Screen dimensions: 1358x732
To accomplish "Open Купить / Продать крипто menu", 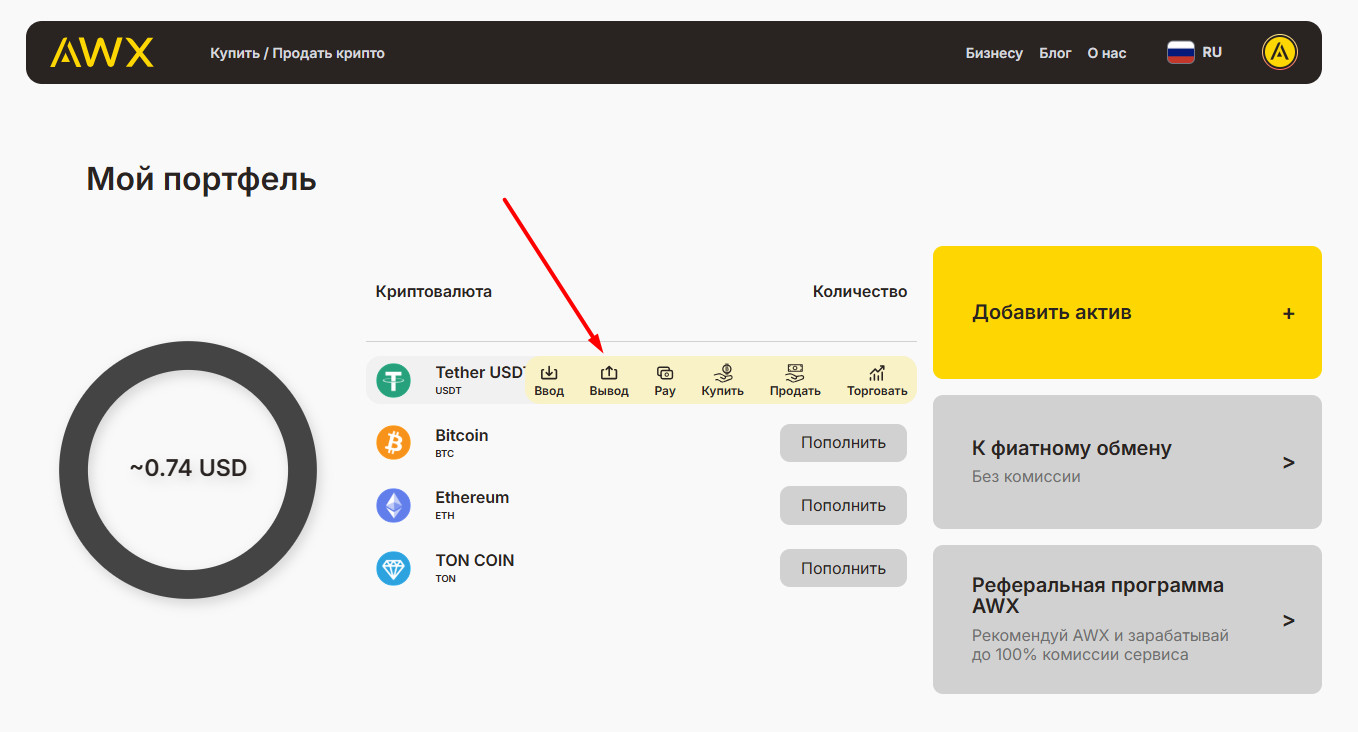I will pos(297,53).
